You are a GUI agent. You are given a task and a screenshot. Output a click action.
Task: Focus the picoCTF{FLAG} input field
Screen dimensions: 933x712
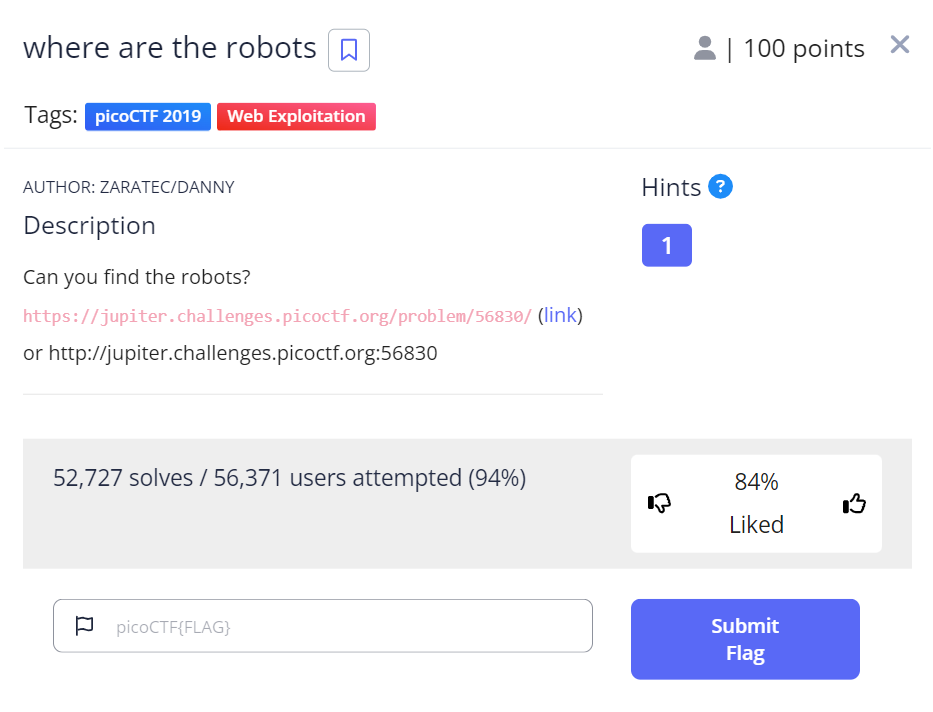(x=340, y=627)
